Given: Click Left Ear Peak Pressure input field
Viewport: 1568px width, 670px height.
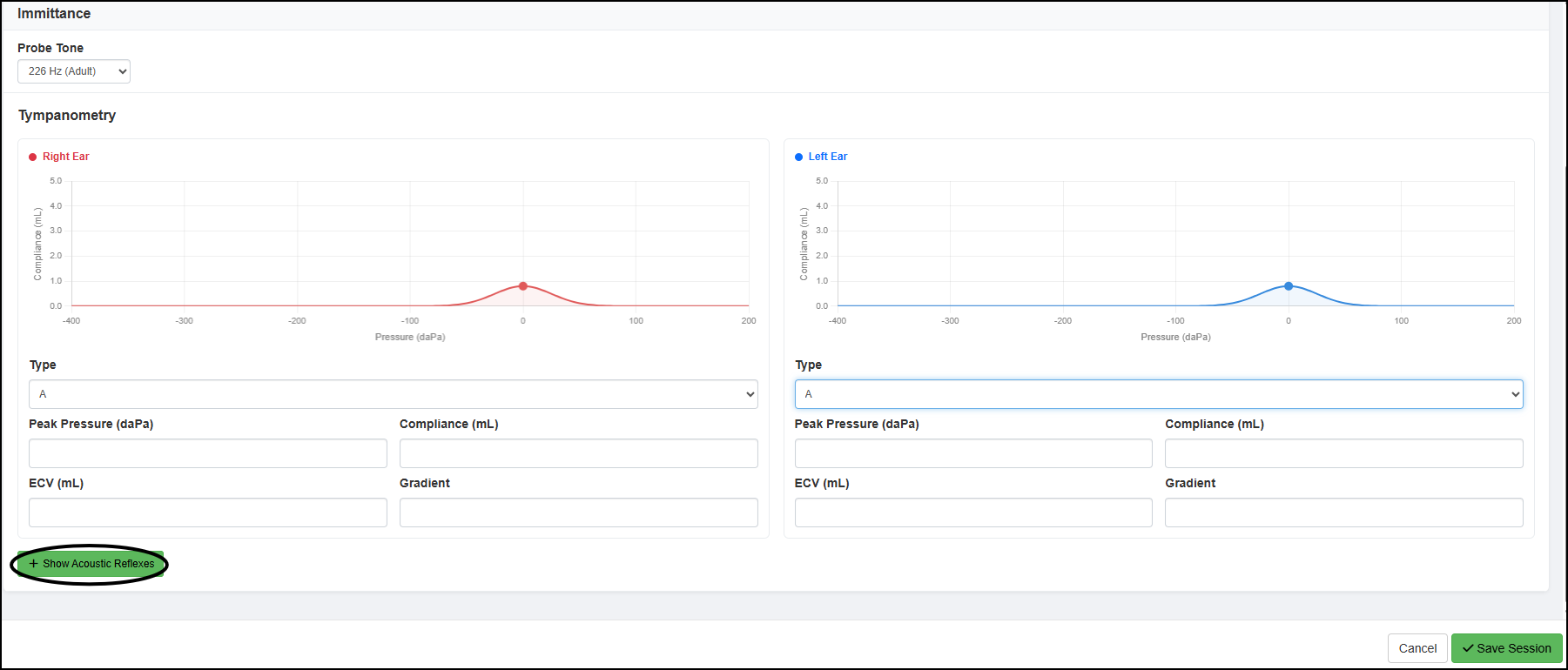Looking at the screenshot, I should (972, 453).
